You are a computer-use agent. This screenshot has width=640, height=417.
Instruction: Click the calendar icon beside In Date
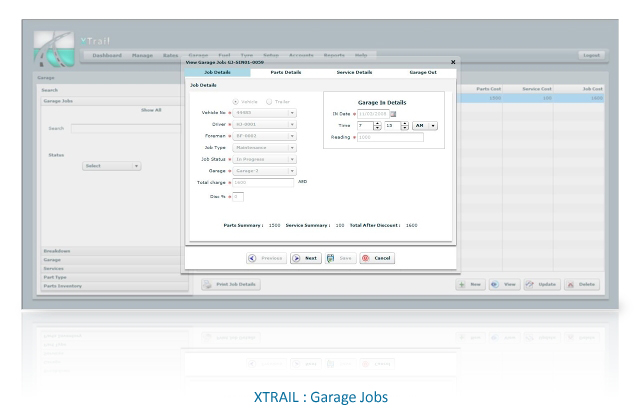click(393, 114)
